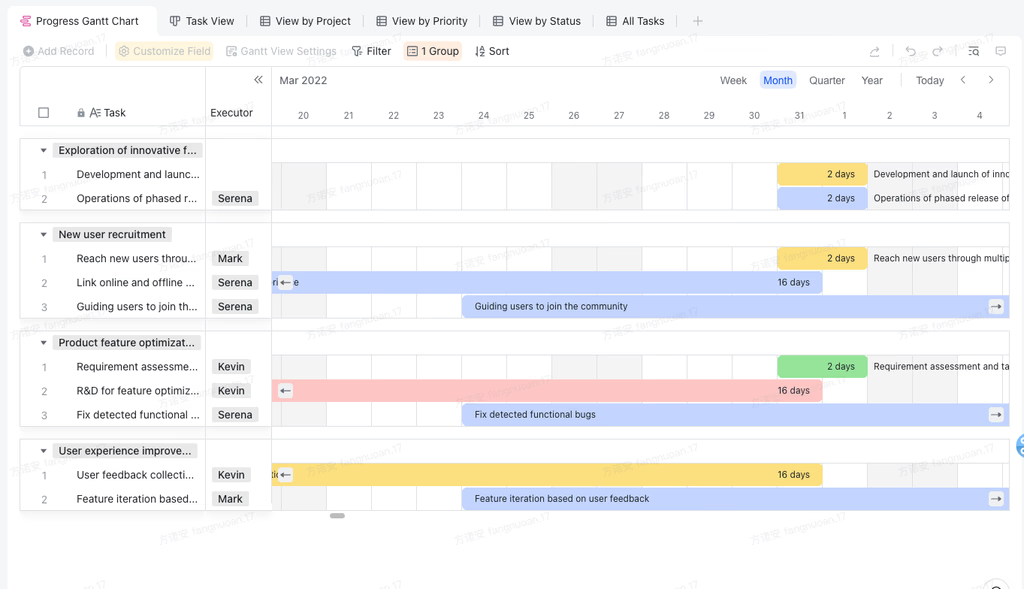Go to previous timeline period arrow
Screen dimensions: 1024x589
pos(963,80)
